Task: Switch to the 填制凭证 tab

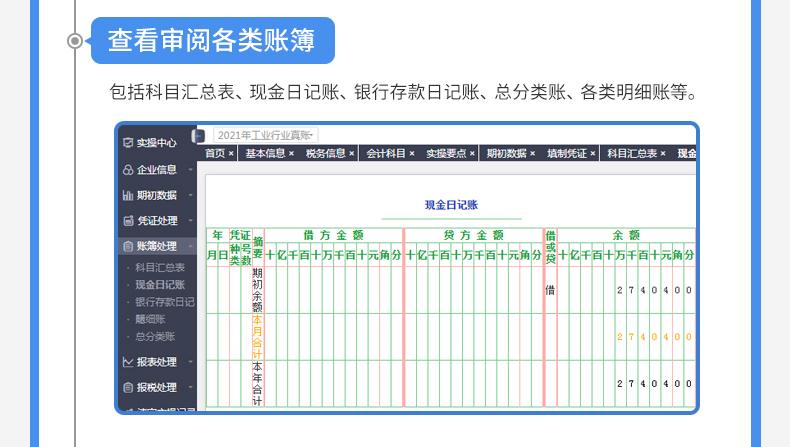Action: [567, 153]
